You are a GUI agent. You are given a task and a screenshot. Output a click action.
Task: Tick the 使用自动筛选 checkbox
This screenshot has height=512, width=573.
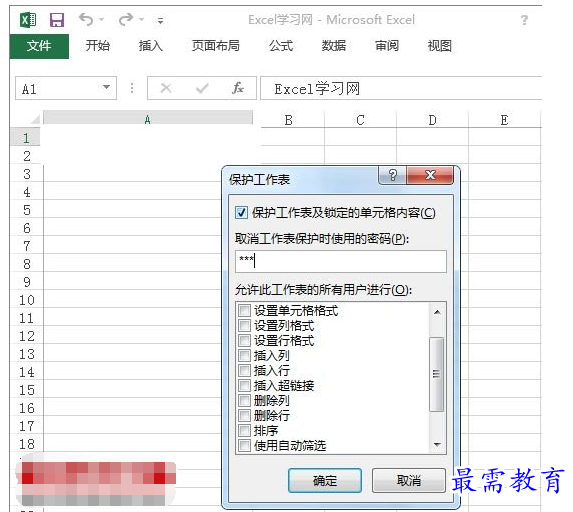click(244, 445)
